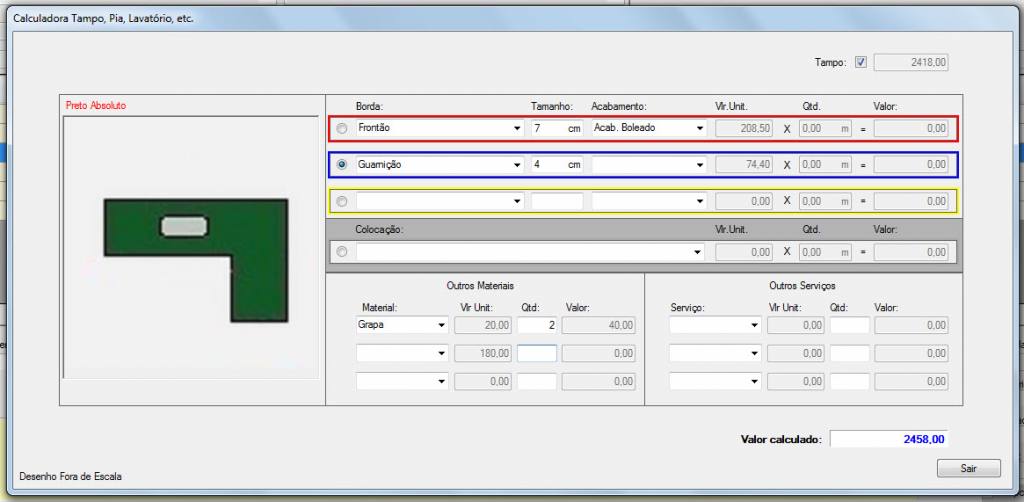The image size is (1024, 502).
Task: Click the second Outros Serviços Qtd field
Action: coord(850,353)
